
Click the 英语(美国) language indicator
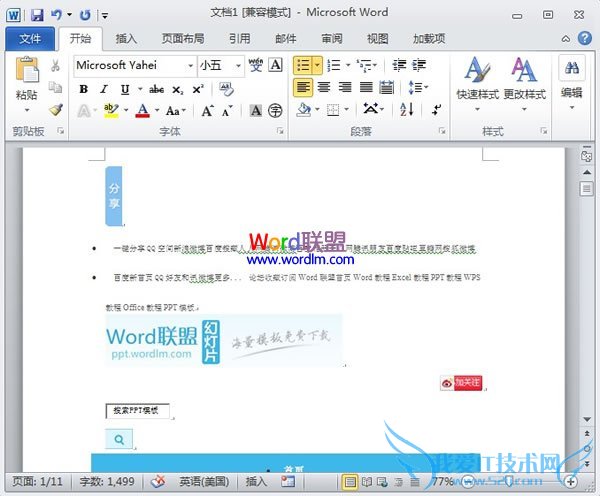[204, 481]
